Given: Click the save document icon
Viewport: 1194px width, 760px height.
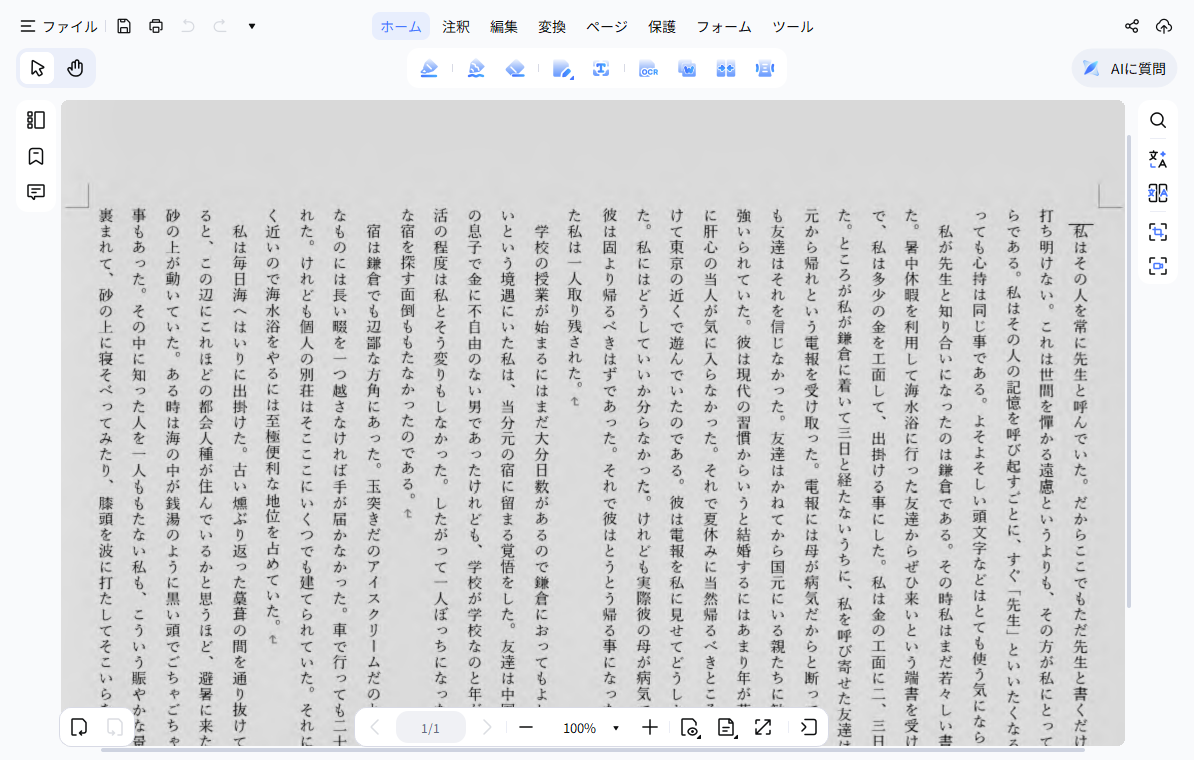Looking at the screenshot, I should (123, 27).
